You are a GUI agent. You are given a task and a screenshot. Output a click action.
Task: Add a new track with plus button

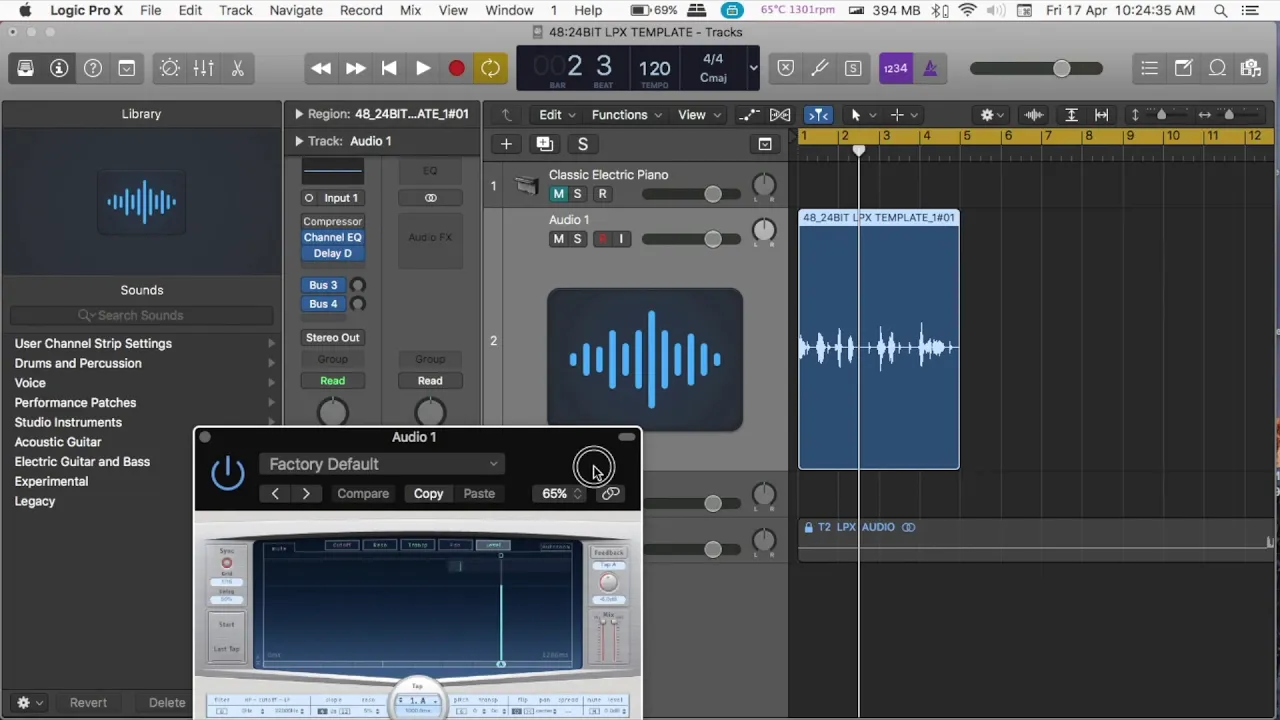(506, 144)
